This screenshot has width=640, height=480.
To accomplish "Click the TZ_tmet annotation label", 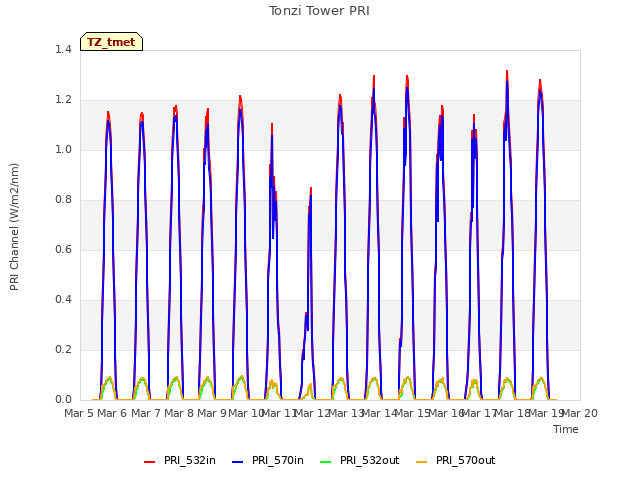I will tap(111, 42).
